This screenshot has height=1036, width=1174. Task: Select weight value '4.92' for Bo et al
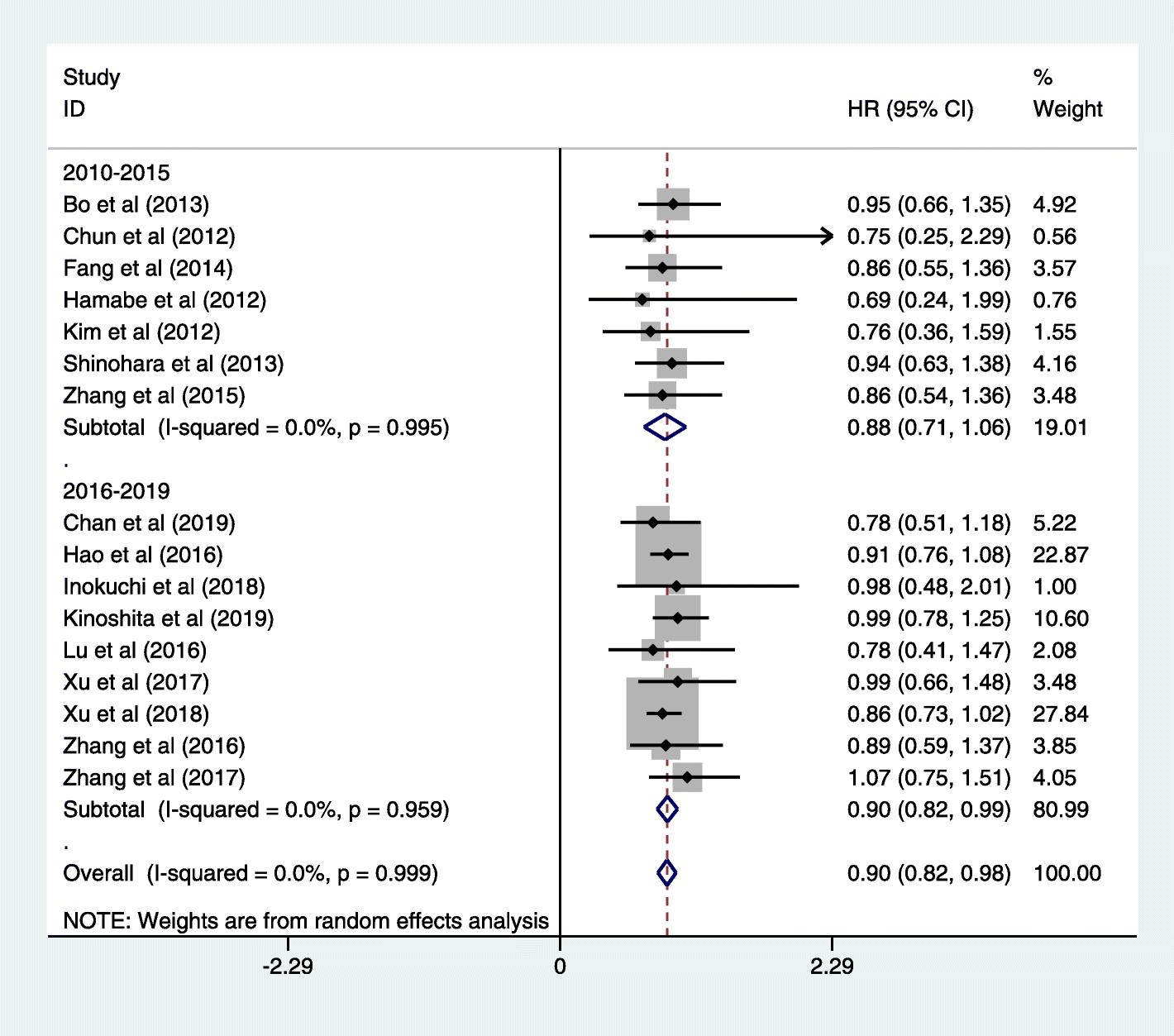point(1055,205)
